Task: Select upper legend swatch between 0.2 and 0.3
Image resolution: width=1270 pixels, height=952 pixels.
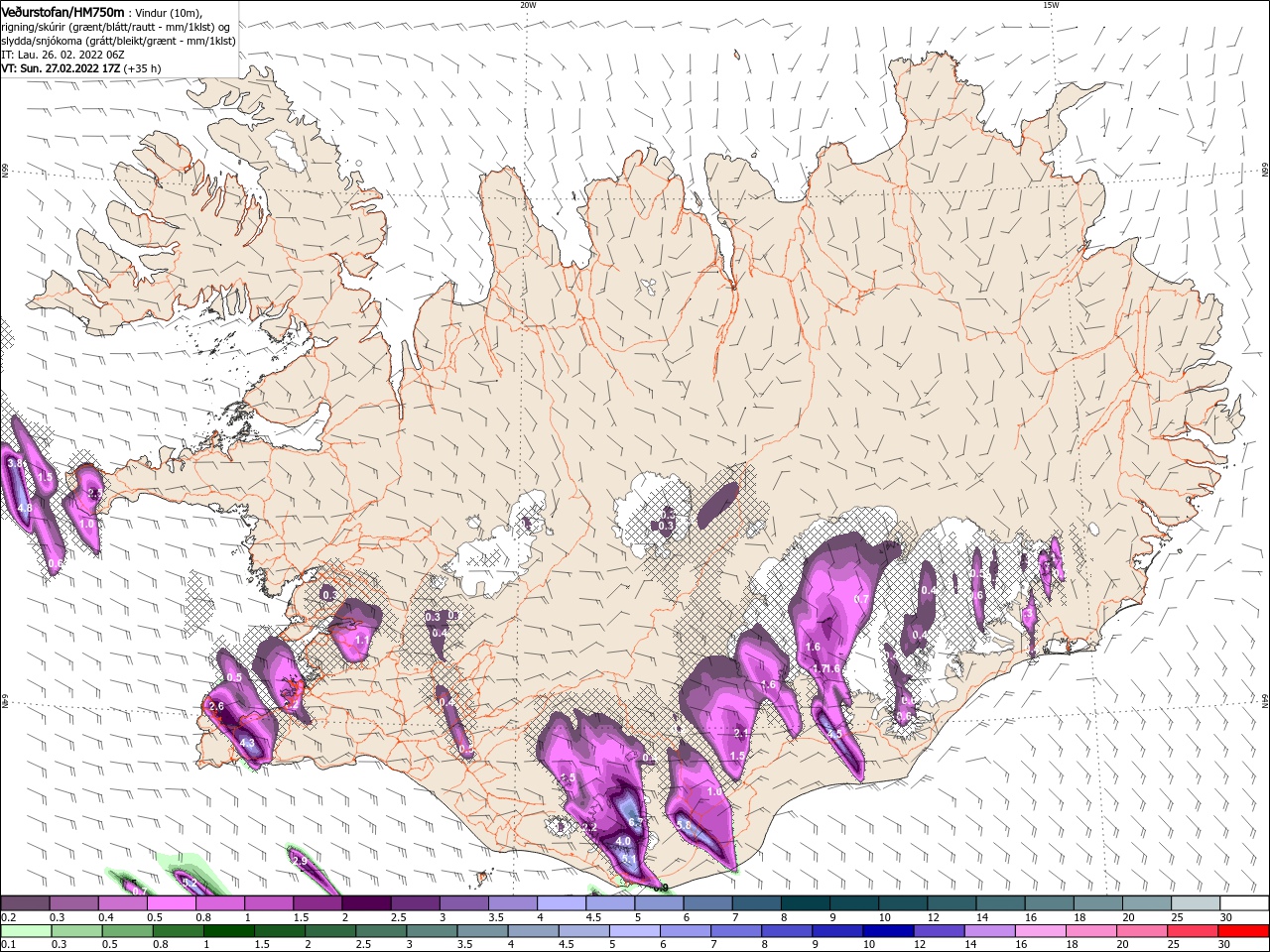Action: point(25,903)
